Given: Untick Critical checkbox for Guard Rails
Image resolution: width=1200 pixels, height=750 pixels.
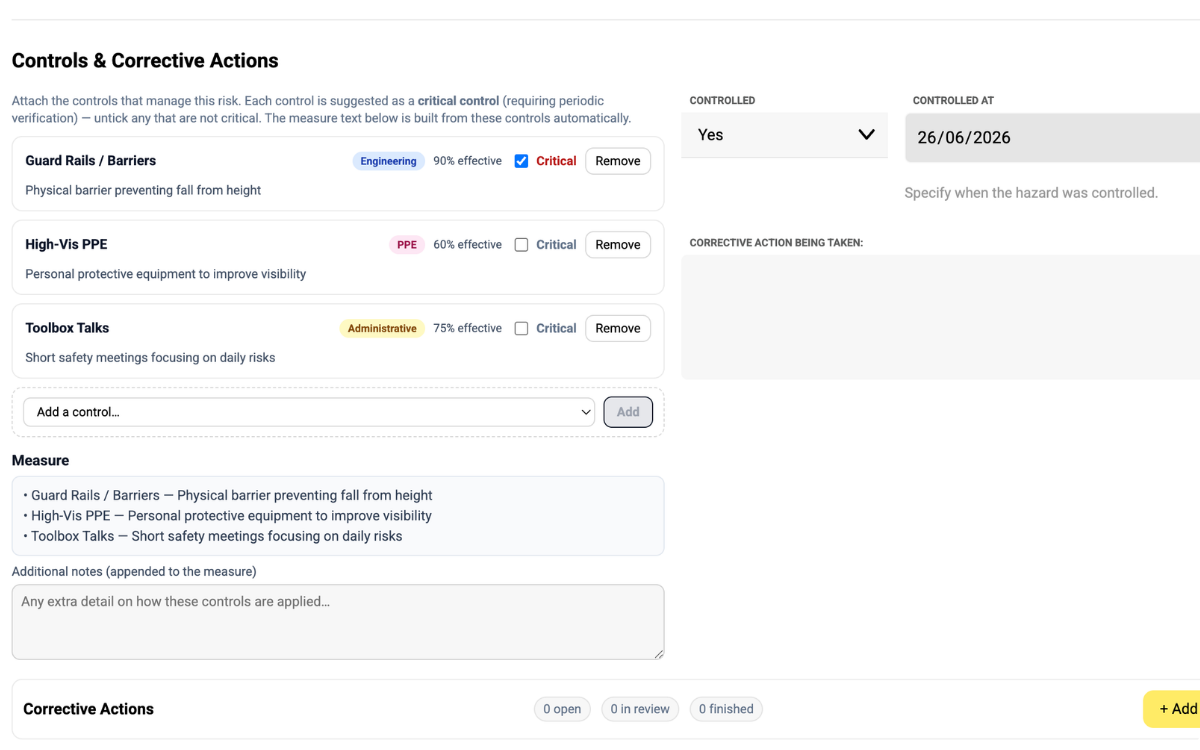Looking at the screenshot, I should [x=521, y=161].
